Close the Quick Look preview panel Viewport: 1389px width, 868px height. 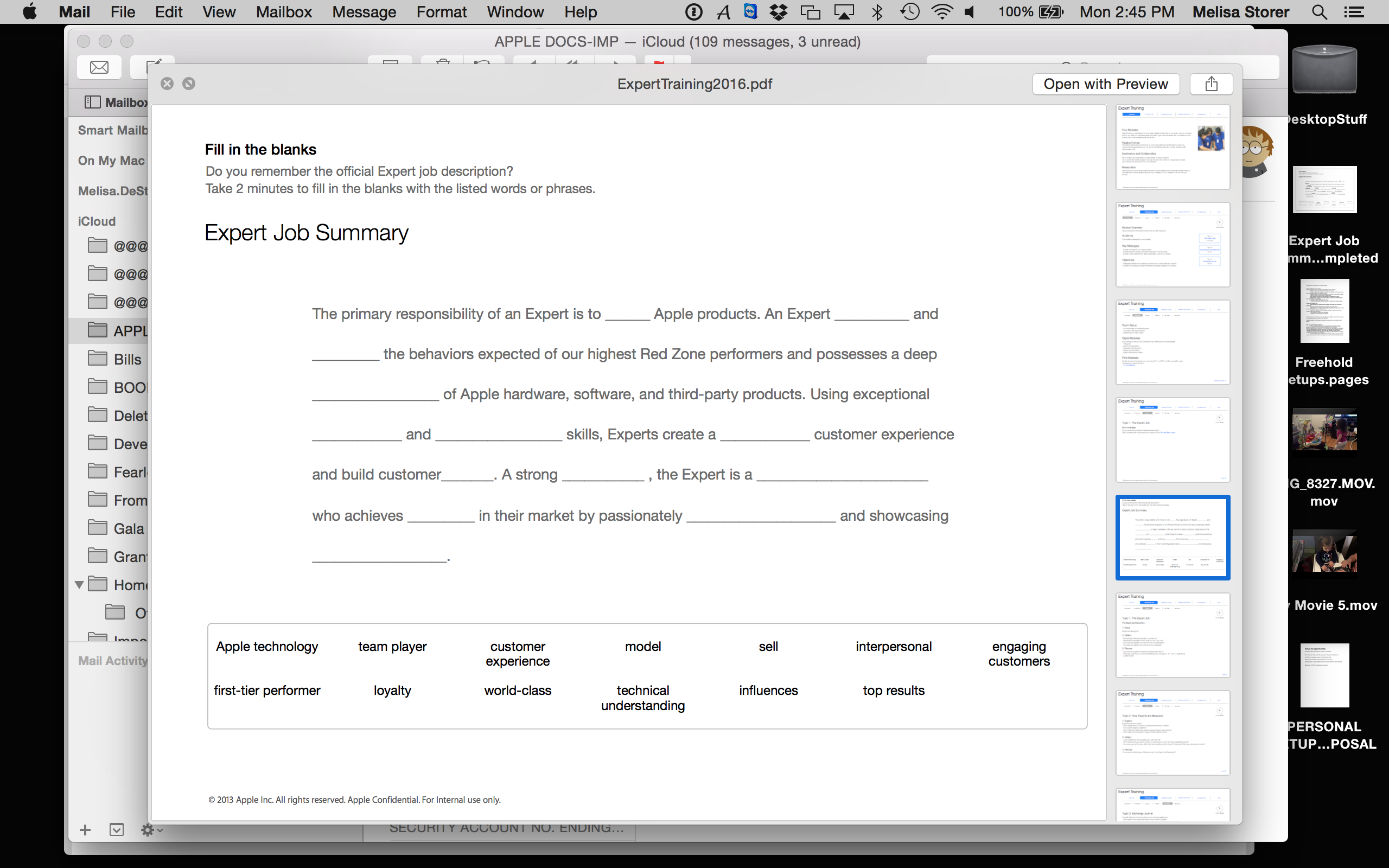tap(167, 84)
